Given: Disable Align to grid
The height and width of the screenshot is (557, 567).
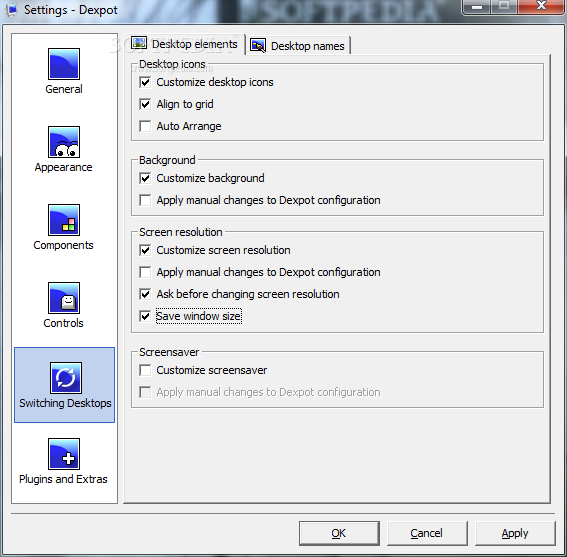Looking at the screenshot, I should pyautogui.click(x=145, y=105).
